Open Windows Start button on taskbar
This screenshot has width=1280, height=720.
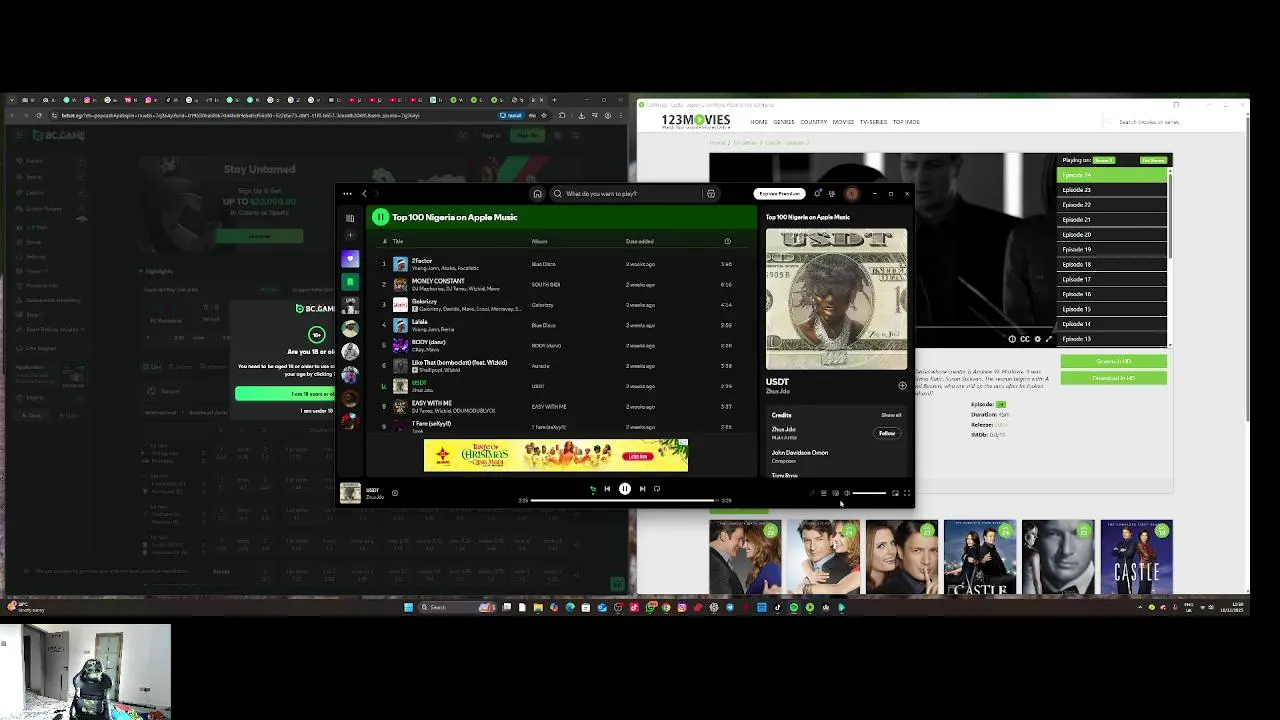(x=408, y=607)
